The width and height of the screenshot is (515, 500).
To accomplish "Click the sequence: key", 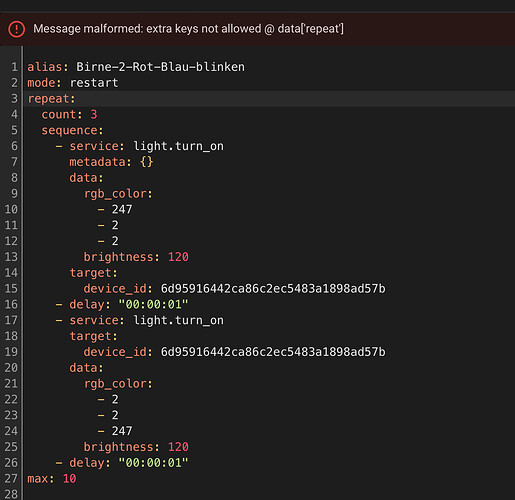I will 72,130.
